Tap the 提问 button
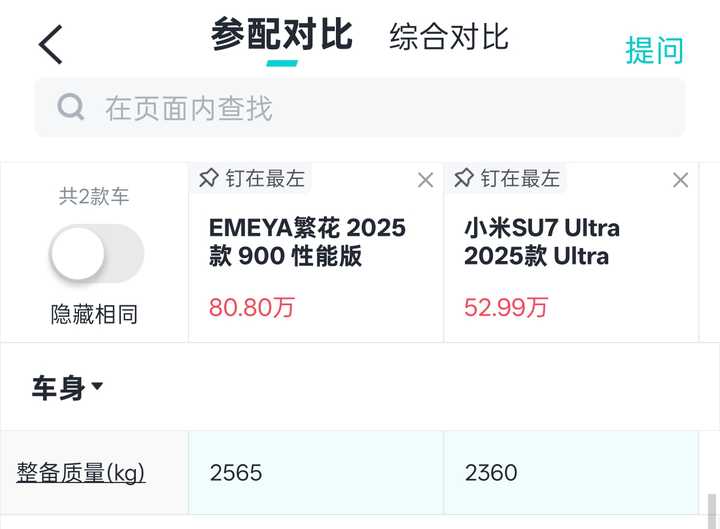 pos(654,50)
